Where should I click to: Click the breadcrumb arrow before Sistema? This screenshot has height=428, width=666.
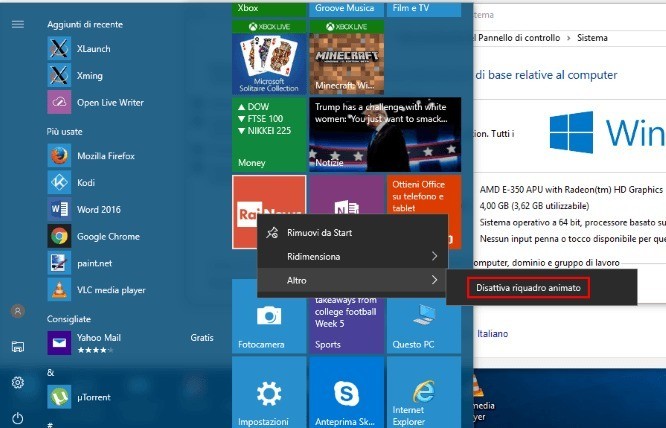click(x=569, y=38)
